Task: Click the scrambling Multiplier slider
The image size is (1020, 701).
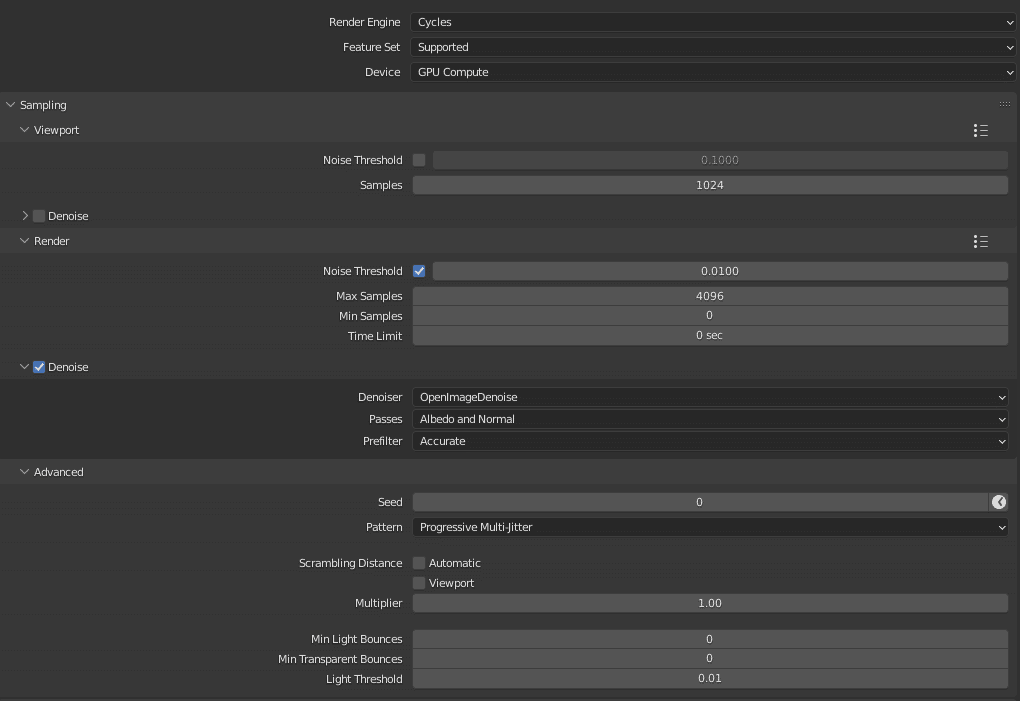Action: 710,603
